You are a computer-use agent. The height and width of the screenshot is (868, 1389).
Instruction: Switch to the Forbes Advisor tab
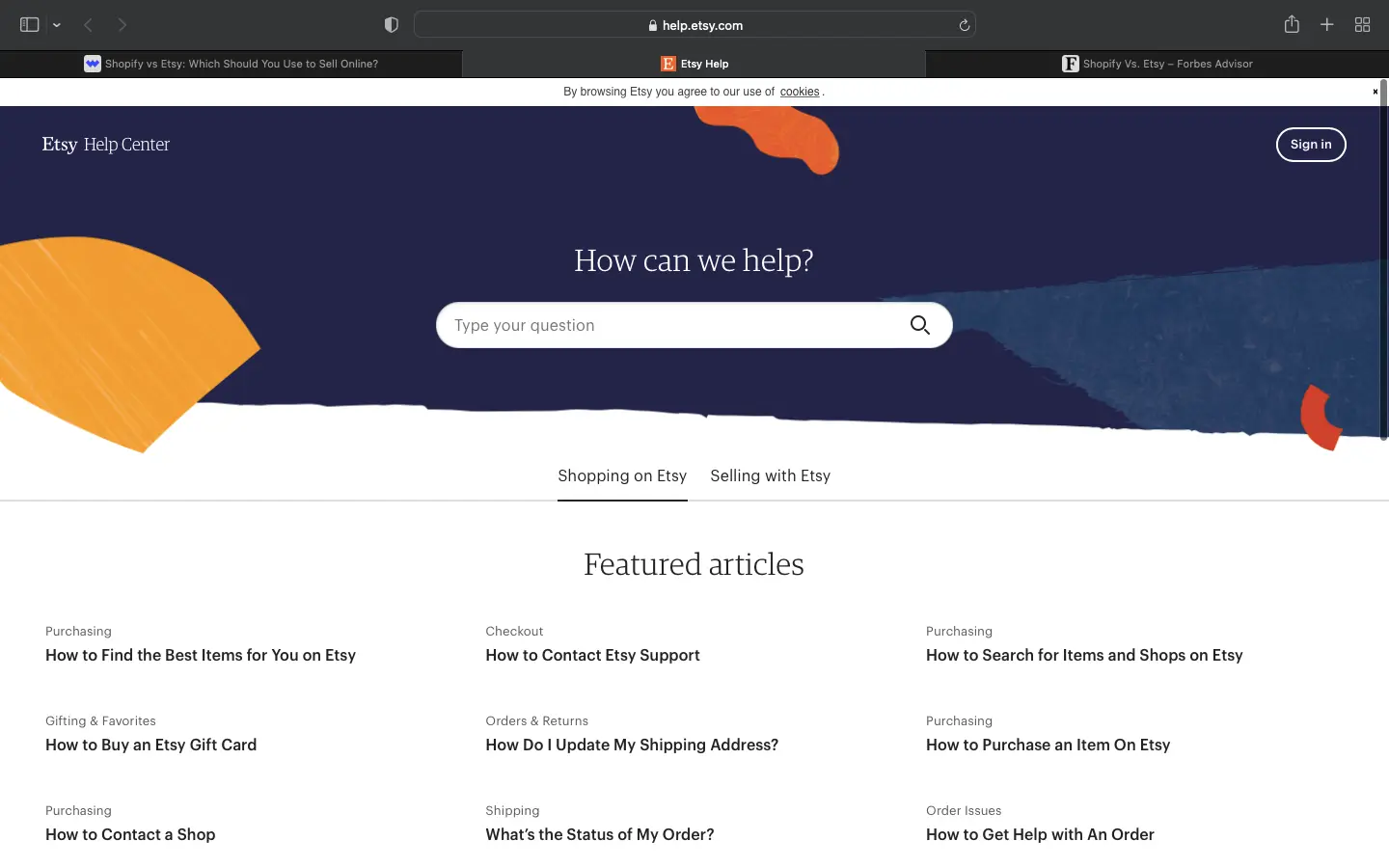coord(1157,64)
